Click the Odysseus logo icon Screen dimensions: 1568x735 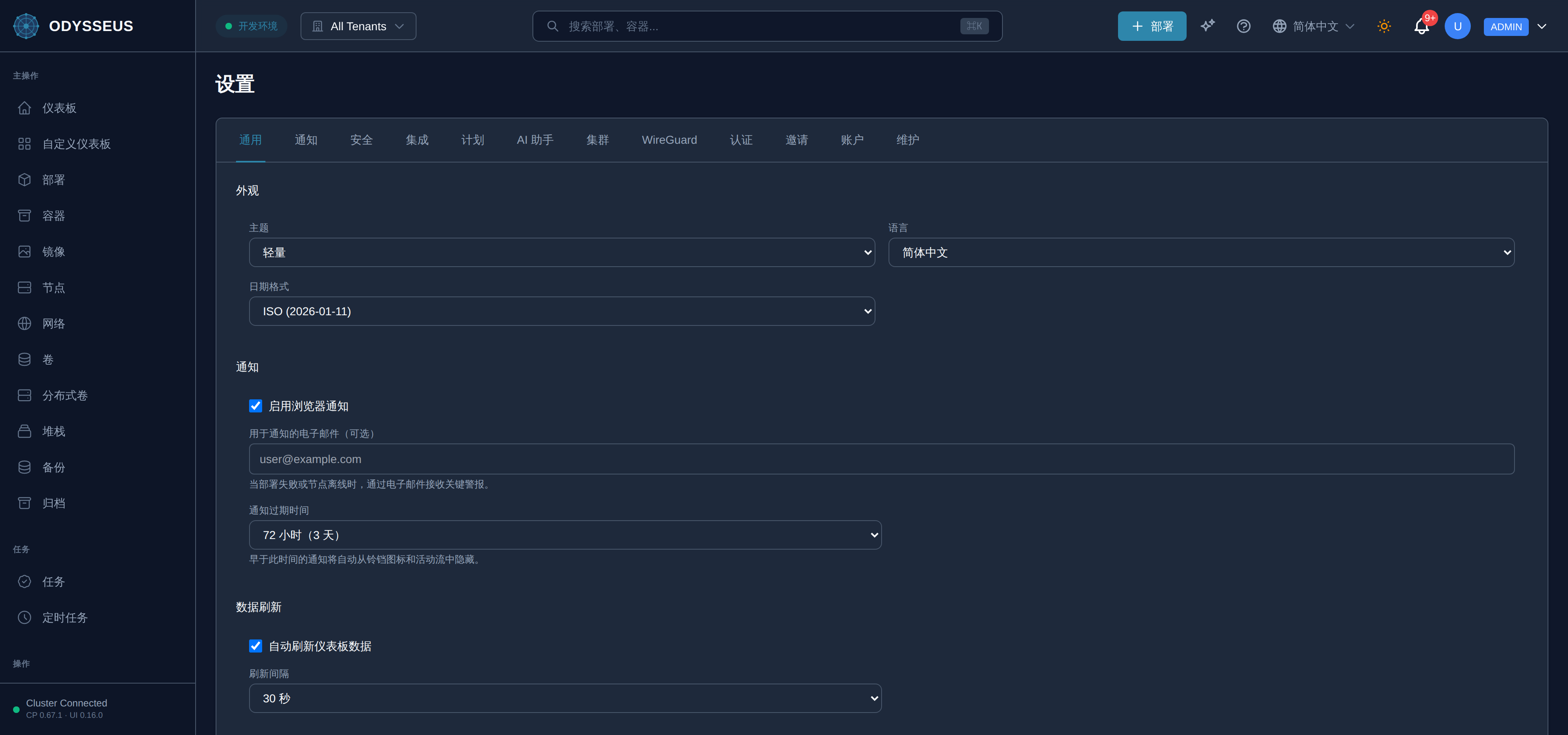click(x=26, y=26)
